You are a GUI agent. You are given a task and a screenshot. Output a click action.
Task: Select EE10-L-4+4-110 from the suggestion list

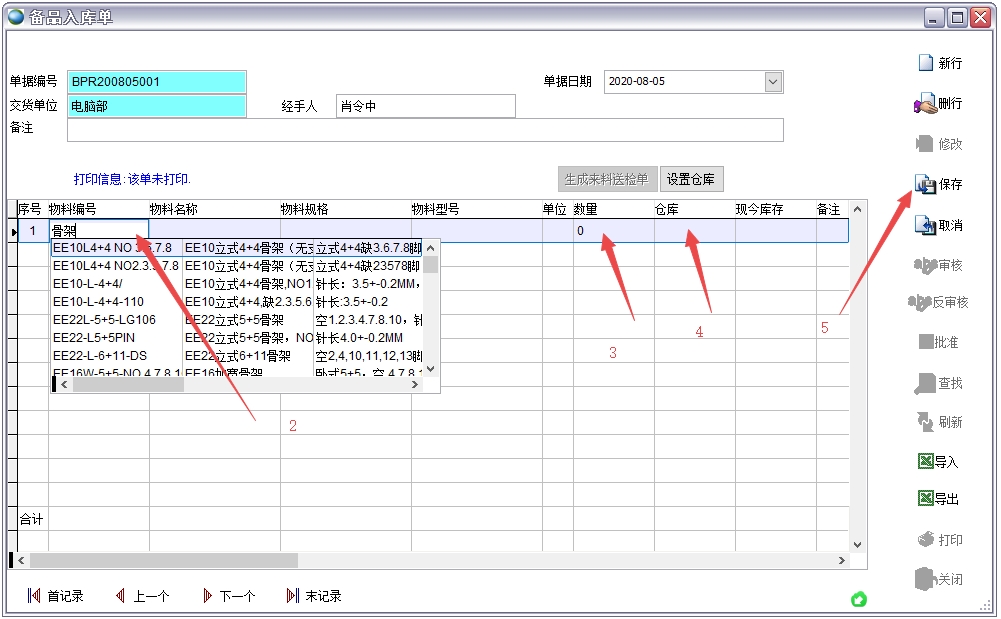(98, 302)
